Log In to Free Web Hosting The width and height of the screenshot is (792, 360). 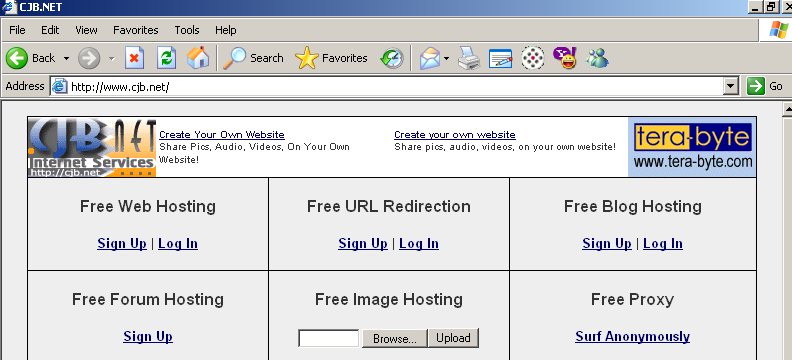click(x=178, y=243)
